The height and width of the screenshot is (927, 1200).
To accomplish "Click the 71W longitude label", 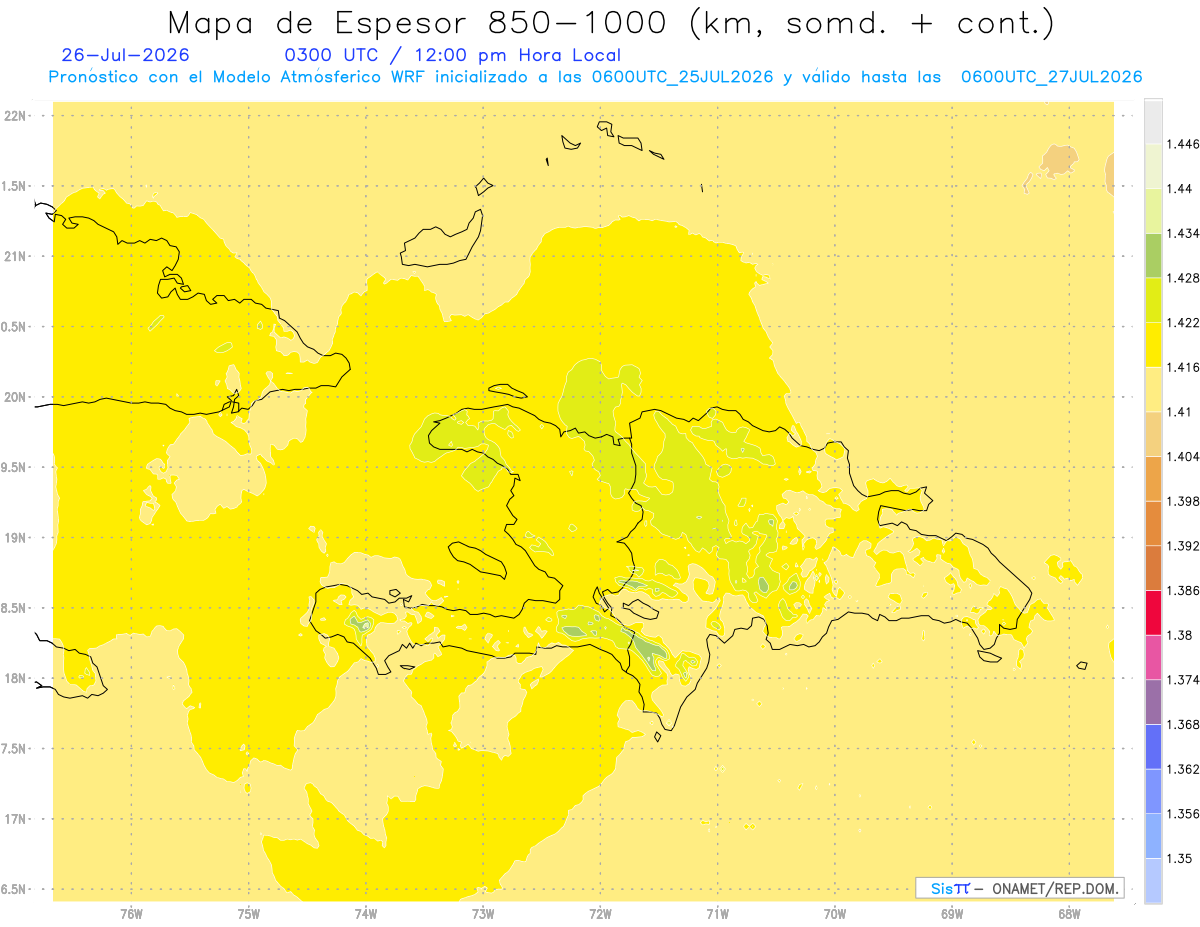I will 717,914.
